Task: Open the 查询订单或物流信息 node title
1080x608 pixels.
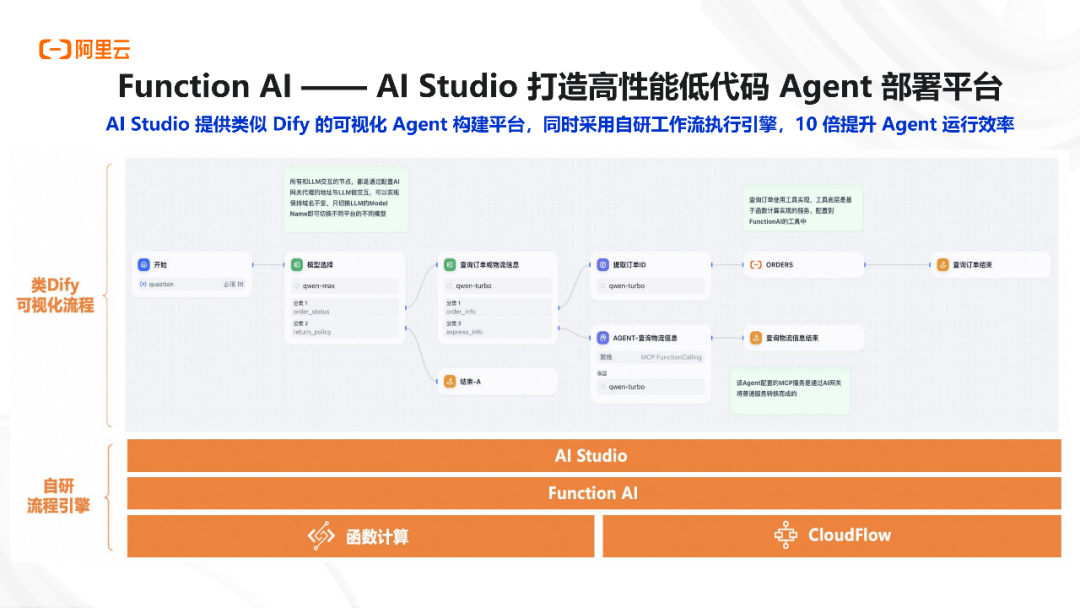Action: pos(489,264)
